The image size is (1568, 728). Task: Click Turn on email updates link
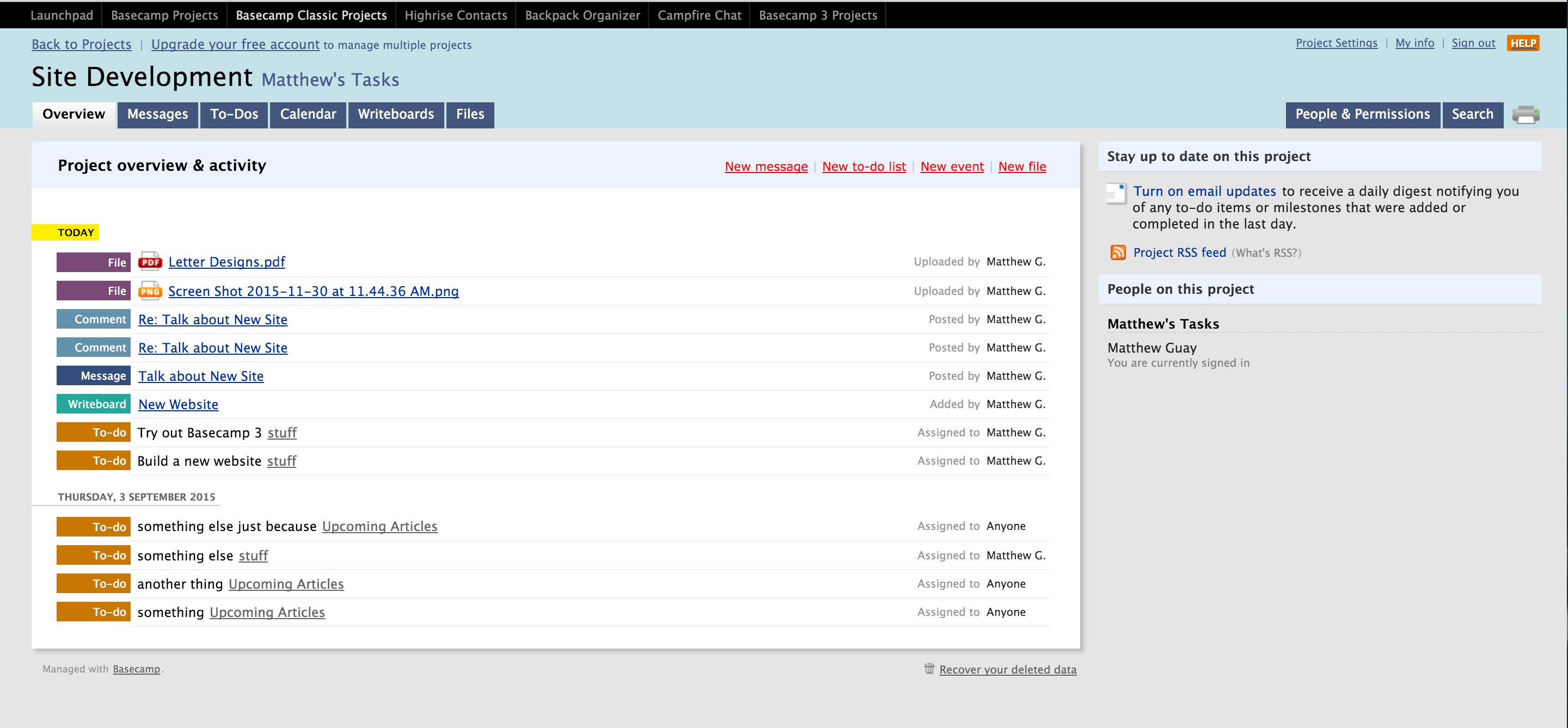pyautogui.click(x=1205, y=191)
